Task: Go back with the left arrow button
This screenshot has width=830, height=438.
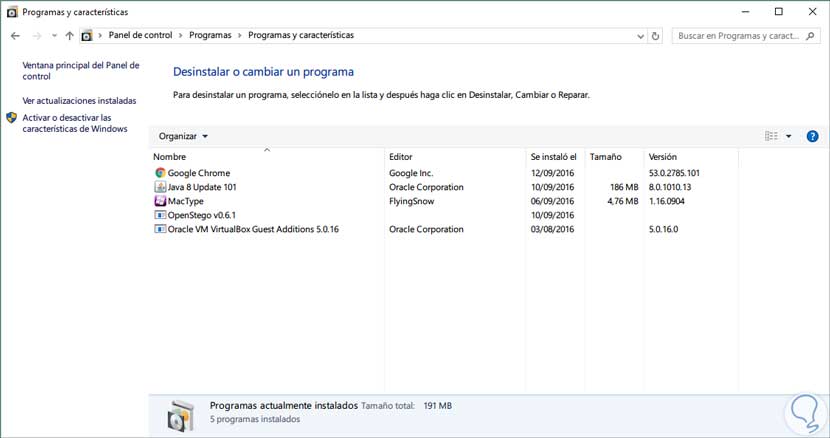Action: 15,35
